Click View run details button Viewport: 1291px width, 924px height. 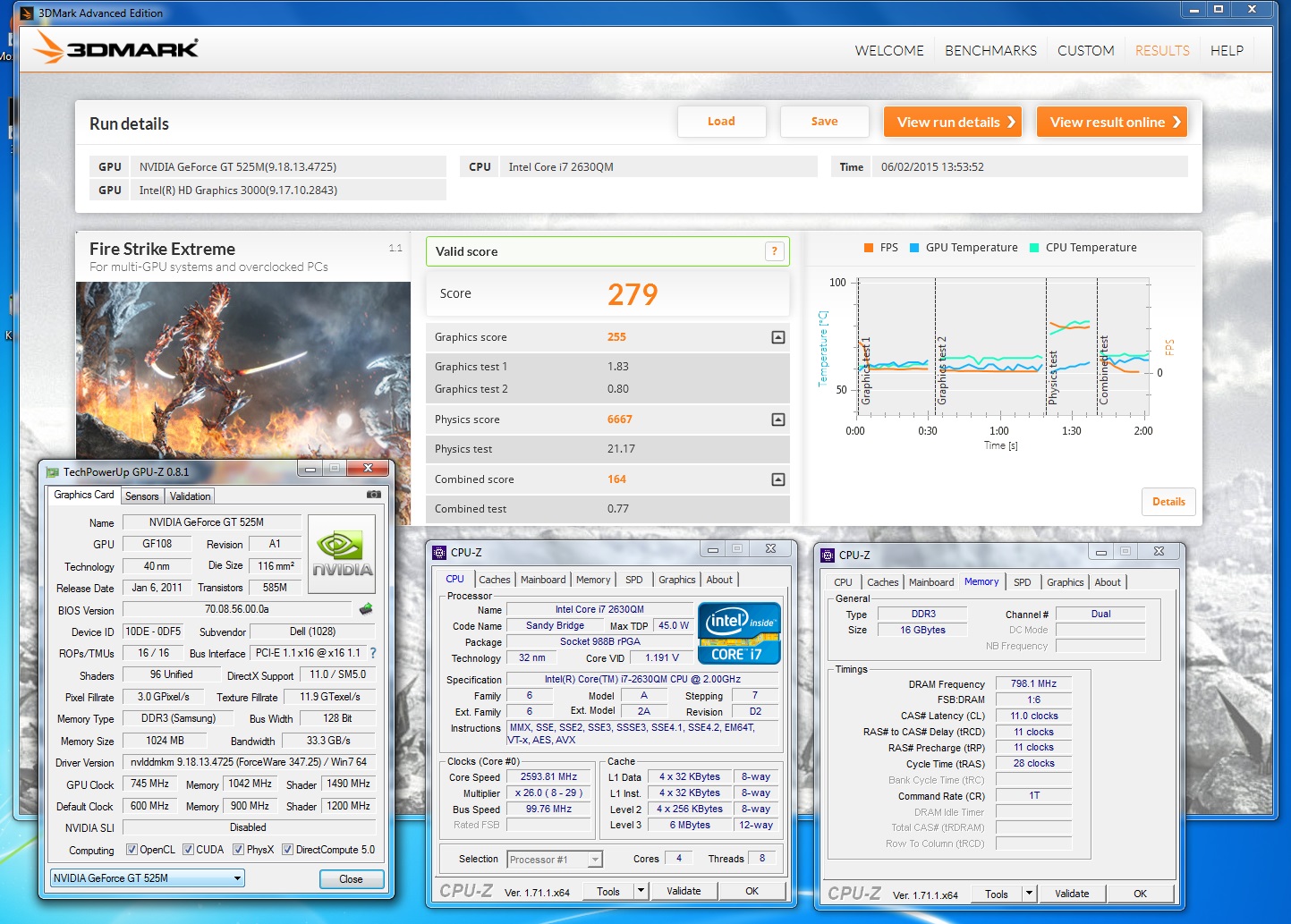953,122
